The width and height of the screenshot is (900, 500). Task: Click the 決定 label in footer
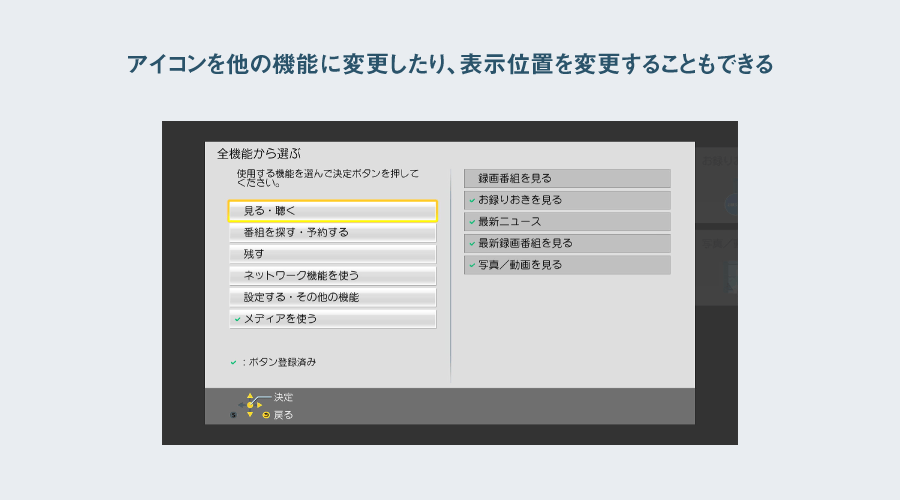tap(283, 397)
